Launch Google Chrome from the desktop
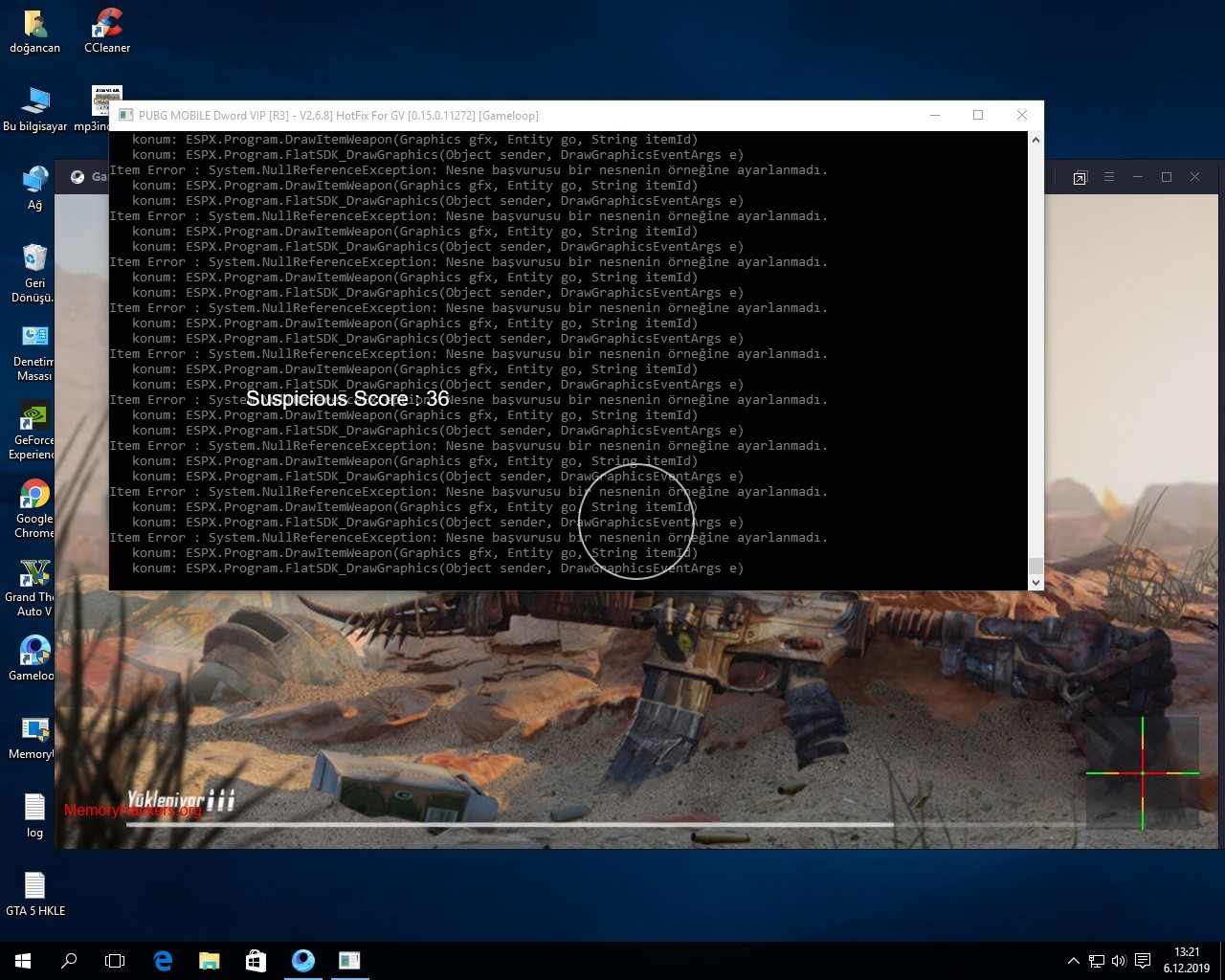This screenshot has width=1225, height=980. 34,509
